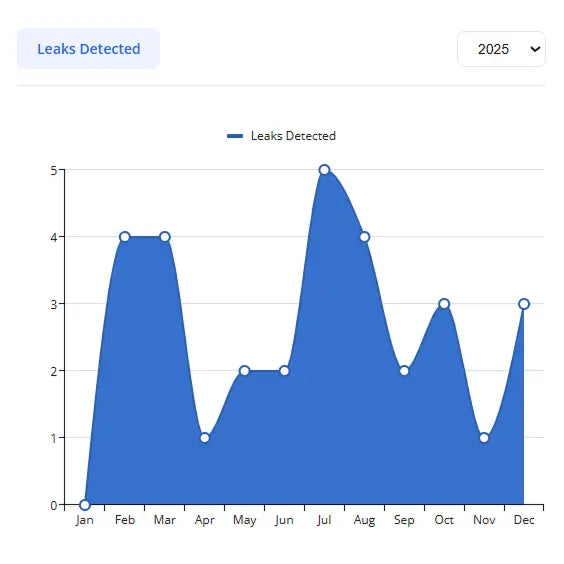This screenshot has height=564, width=564.
Task: Click the y-axis value 2
Action: (54, 372)
